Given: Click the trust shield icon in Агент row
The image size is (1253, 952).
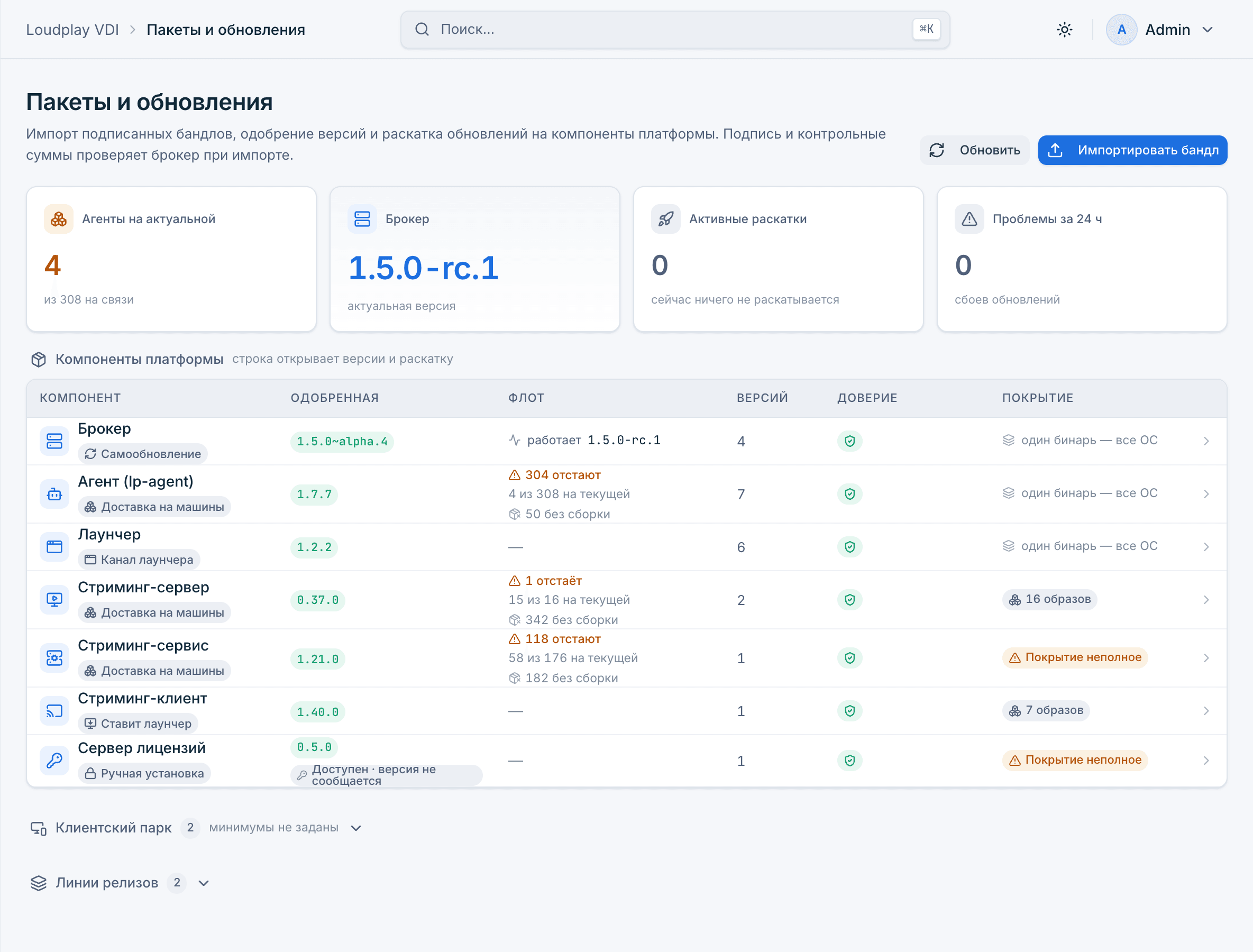Looking at the screenshot, I should click(849, 494).
